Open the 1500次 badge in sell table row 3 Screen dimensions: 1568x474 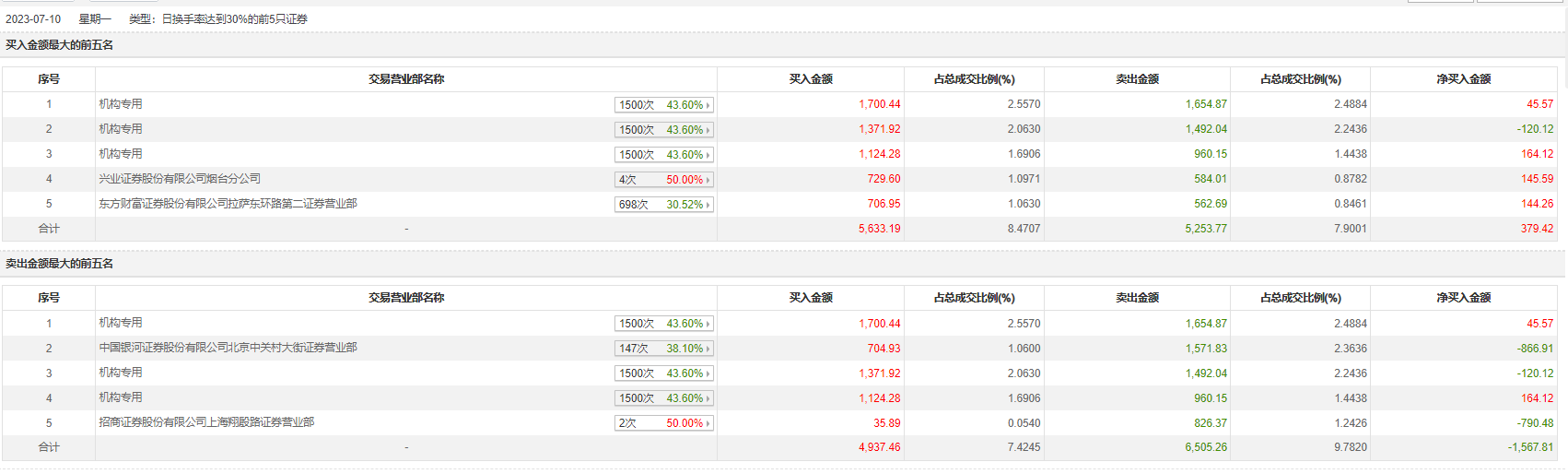point(663,373)
